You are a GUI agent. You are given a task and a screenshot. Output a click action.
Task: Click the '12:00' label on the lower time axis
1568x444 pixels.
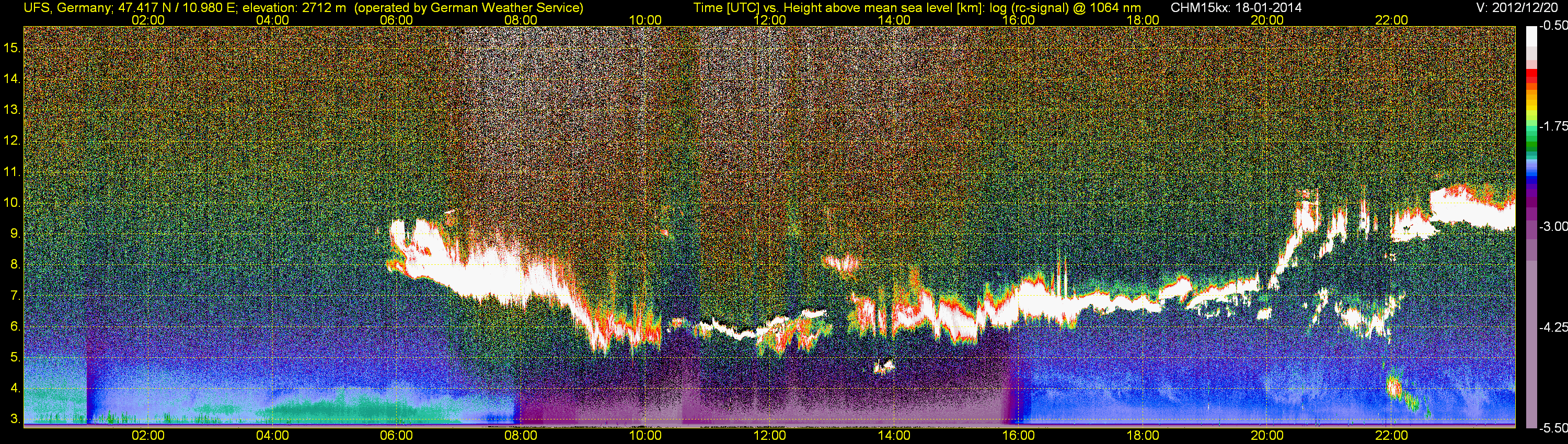(769, 436)
